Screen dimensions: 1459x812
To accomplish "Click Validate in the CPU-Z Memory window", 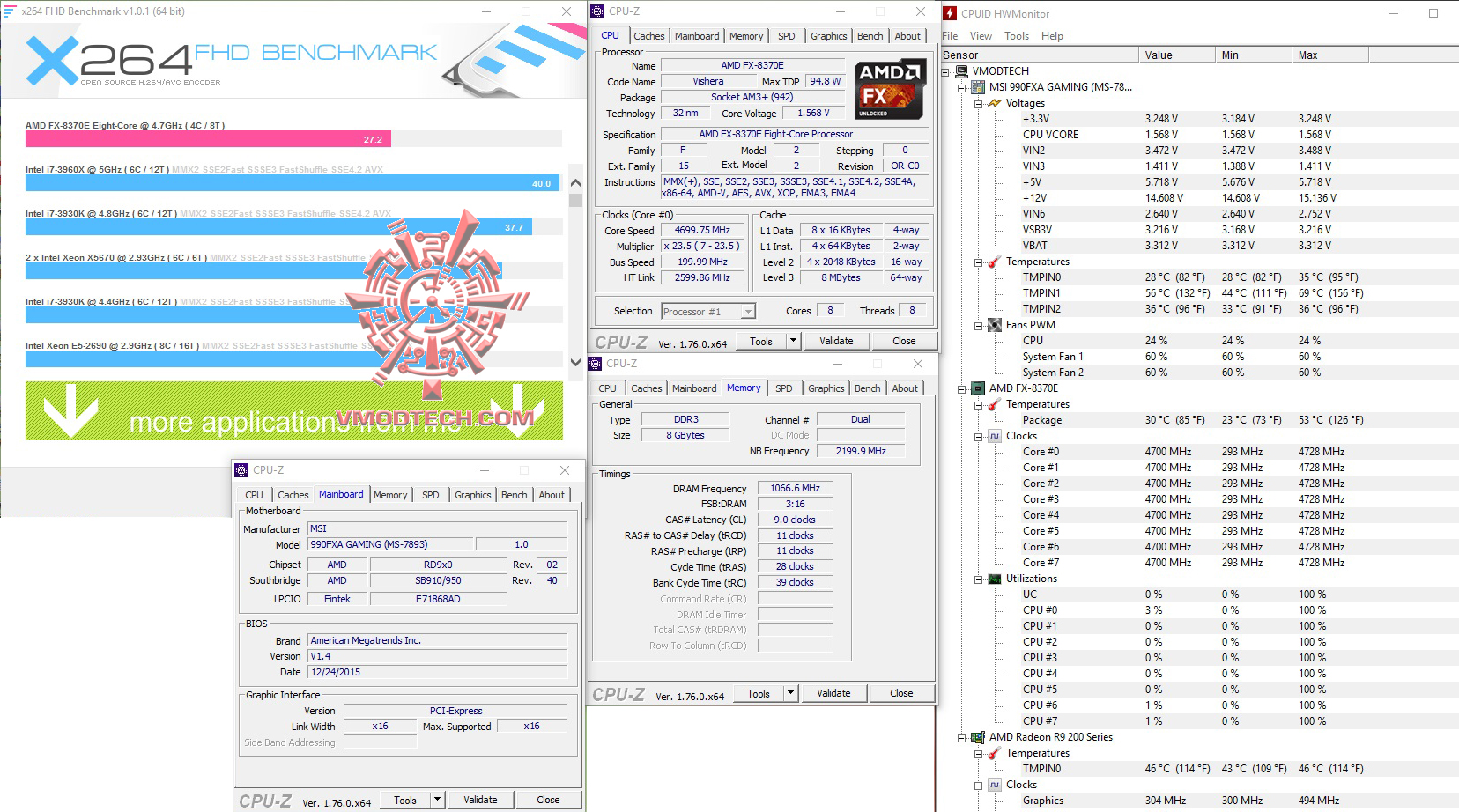I will 833,693.
